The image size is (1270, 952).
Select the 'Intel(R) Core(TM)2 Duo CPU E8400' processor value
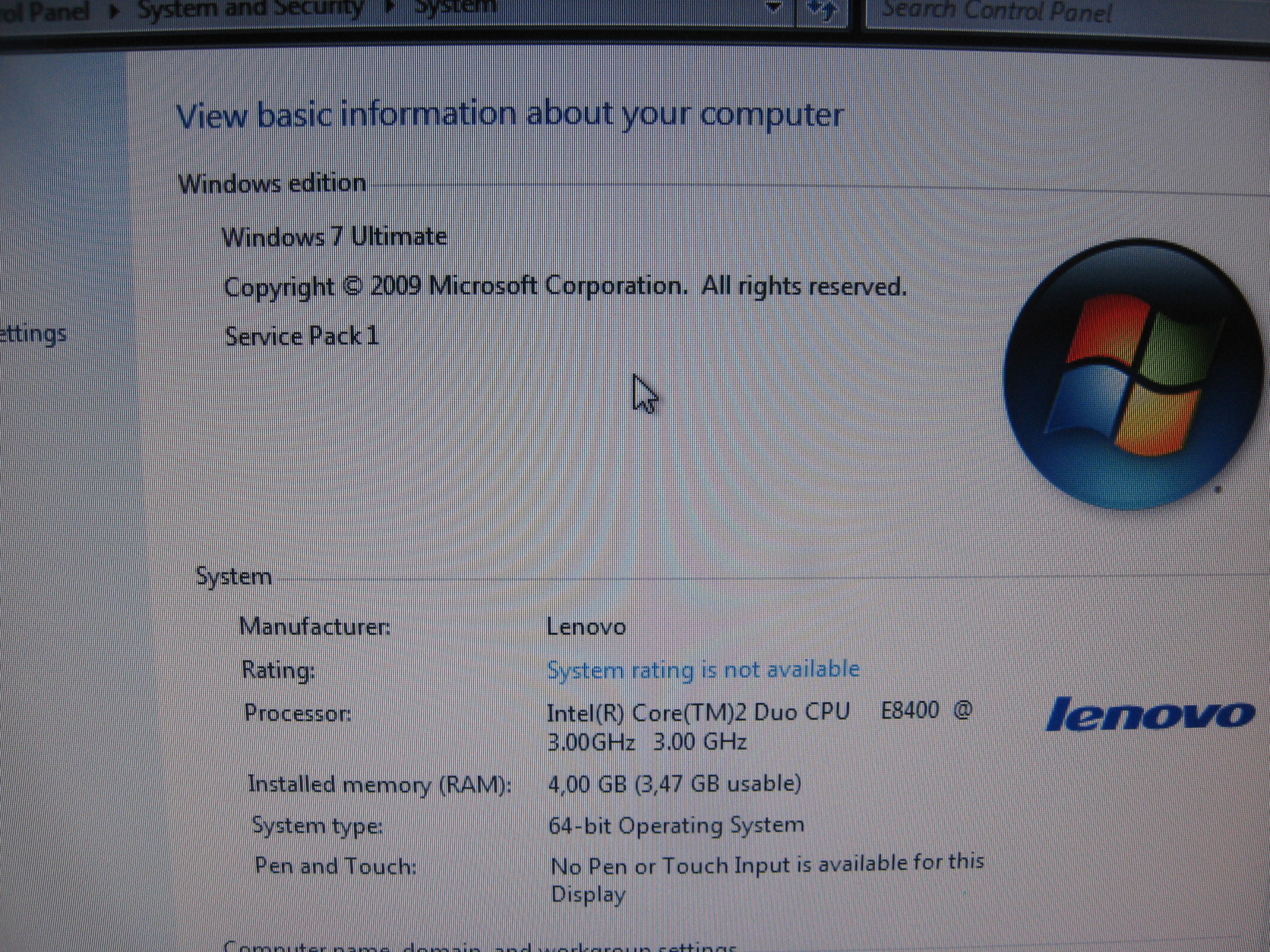point(759,727)
